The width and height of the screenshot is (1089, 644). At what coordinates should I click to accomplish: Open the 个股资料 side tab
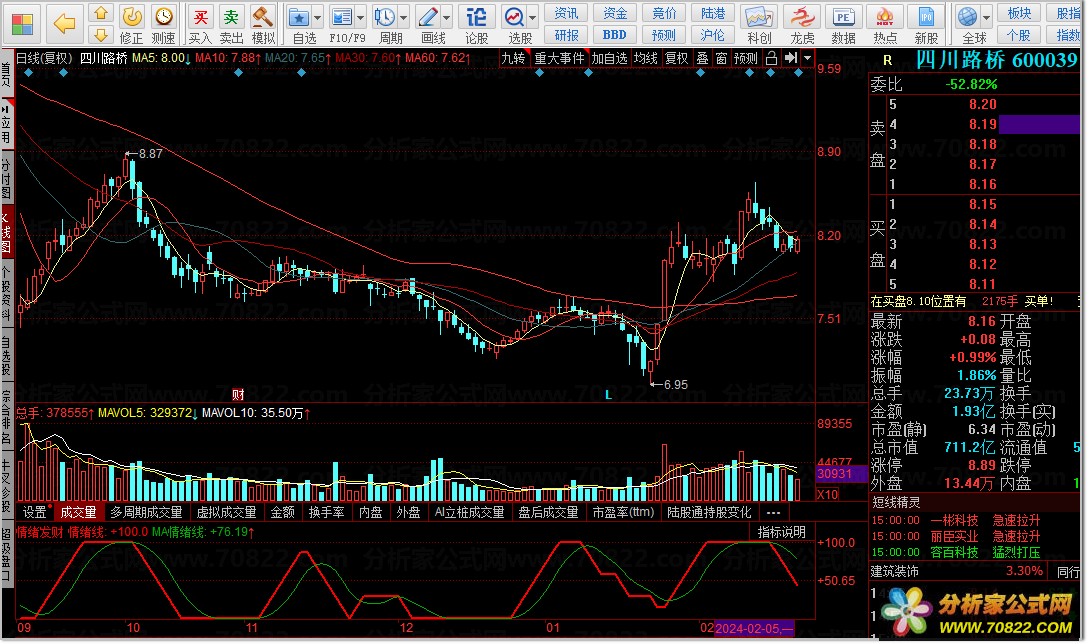coord(6,293)
